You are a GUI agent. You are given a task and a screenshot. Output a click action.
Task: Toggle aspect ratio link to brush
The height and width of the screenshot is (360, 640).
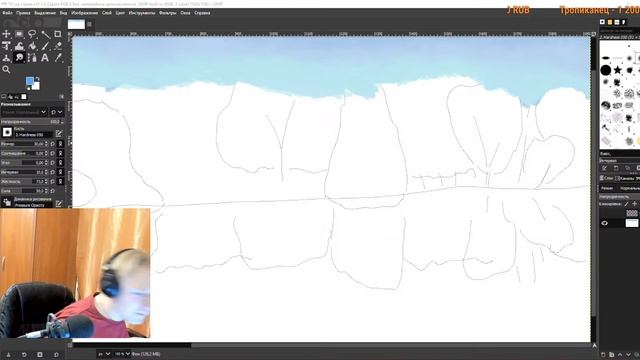60,153
